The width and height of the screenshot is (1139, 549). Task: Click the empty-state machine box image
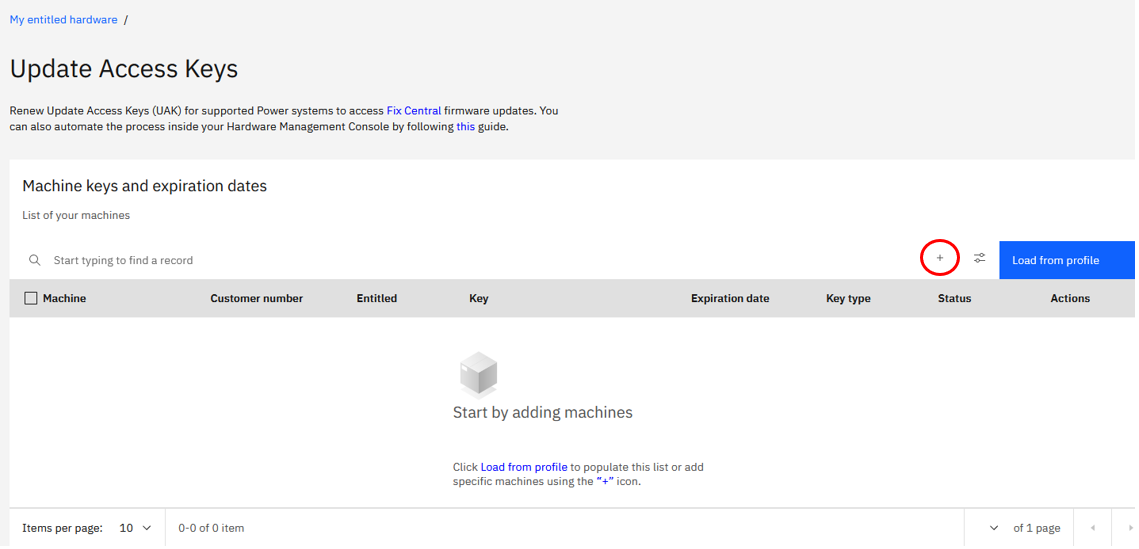(479, 374)
